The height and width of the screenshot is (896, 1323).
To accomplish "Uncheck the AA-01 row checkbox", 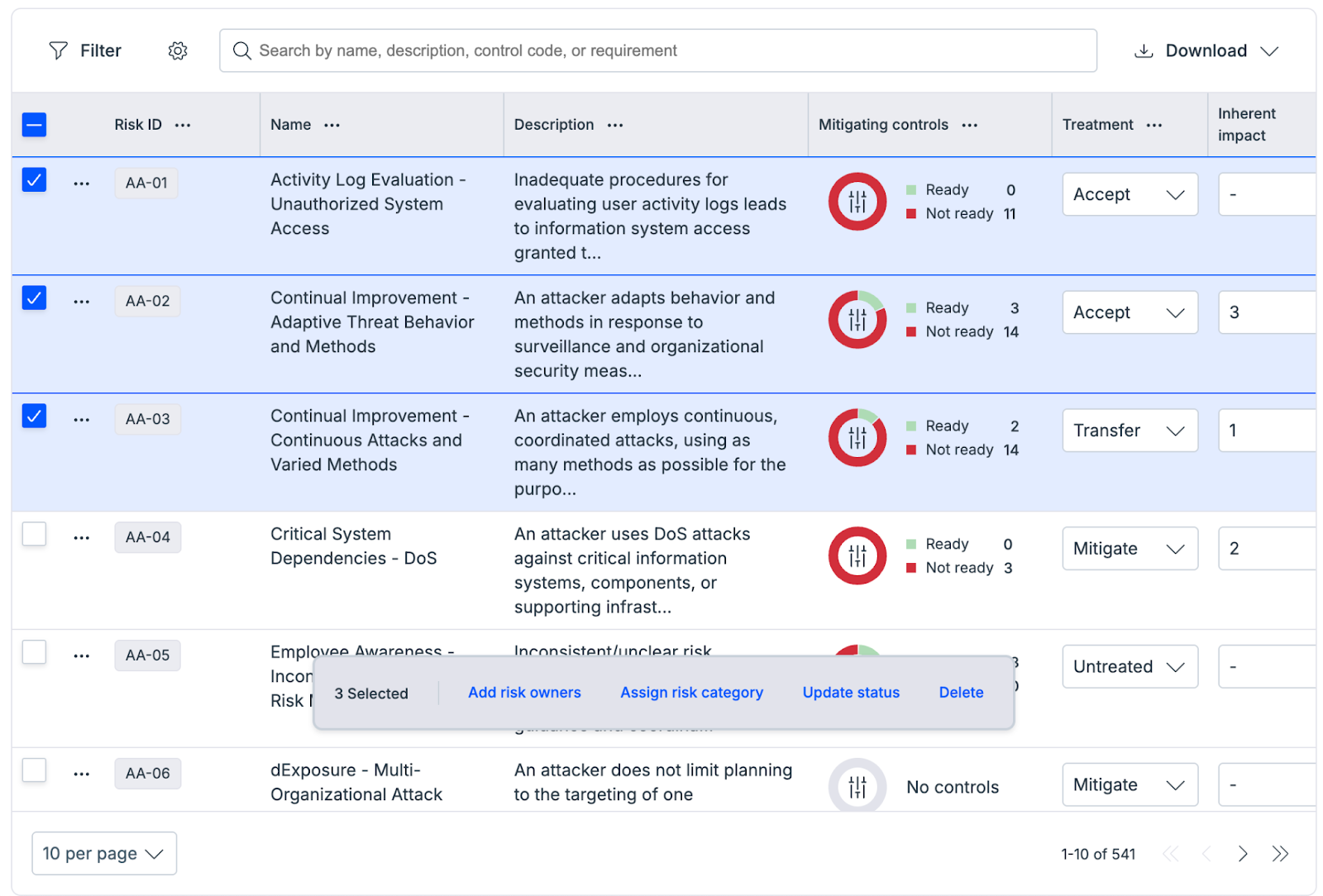I will tap(34, 179).
